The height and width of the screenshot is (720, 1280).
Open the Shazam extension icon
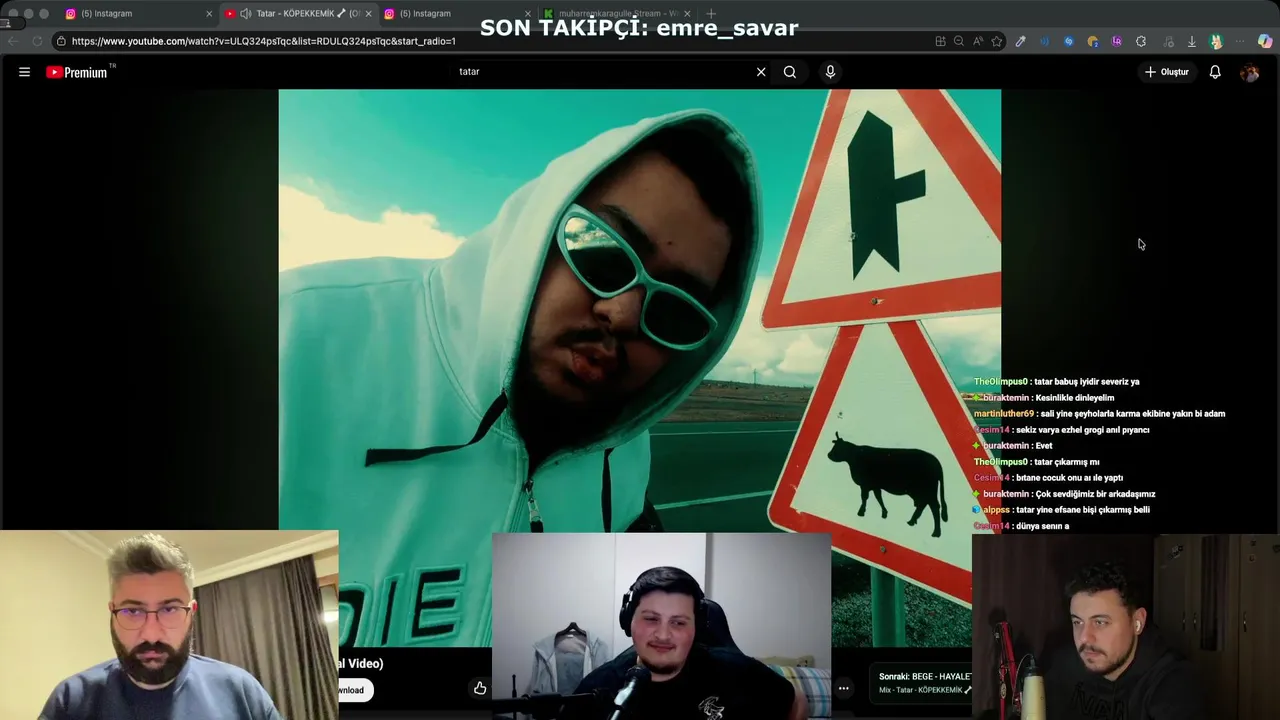[1068, 41]
